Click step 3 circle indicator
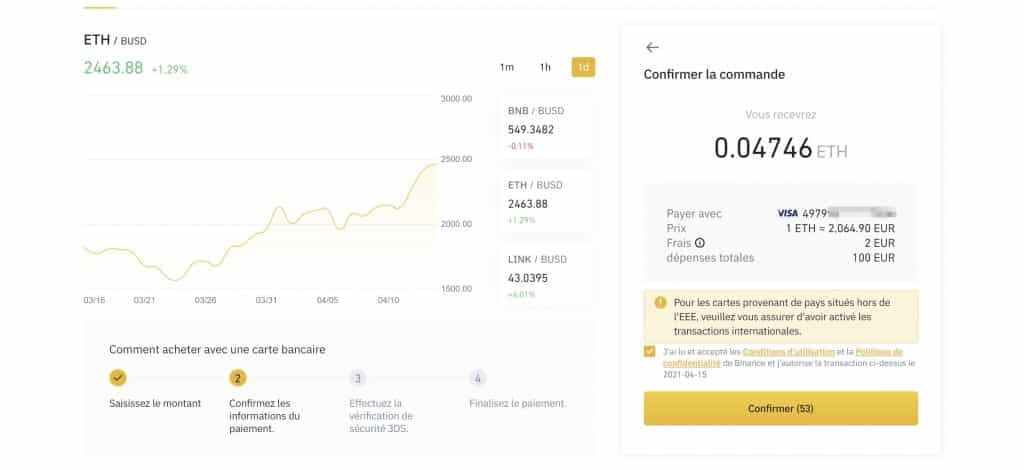1024x470 pixels. pos(357,377)
